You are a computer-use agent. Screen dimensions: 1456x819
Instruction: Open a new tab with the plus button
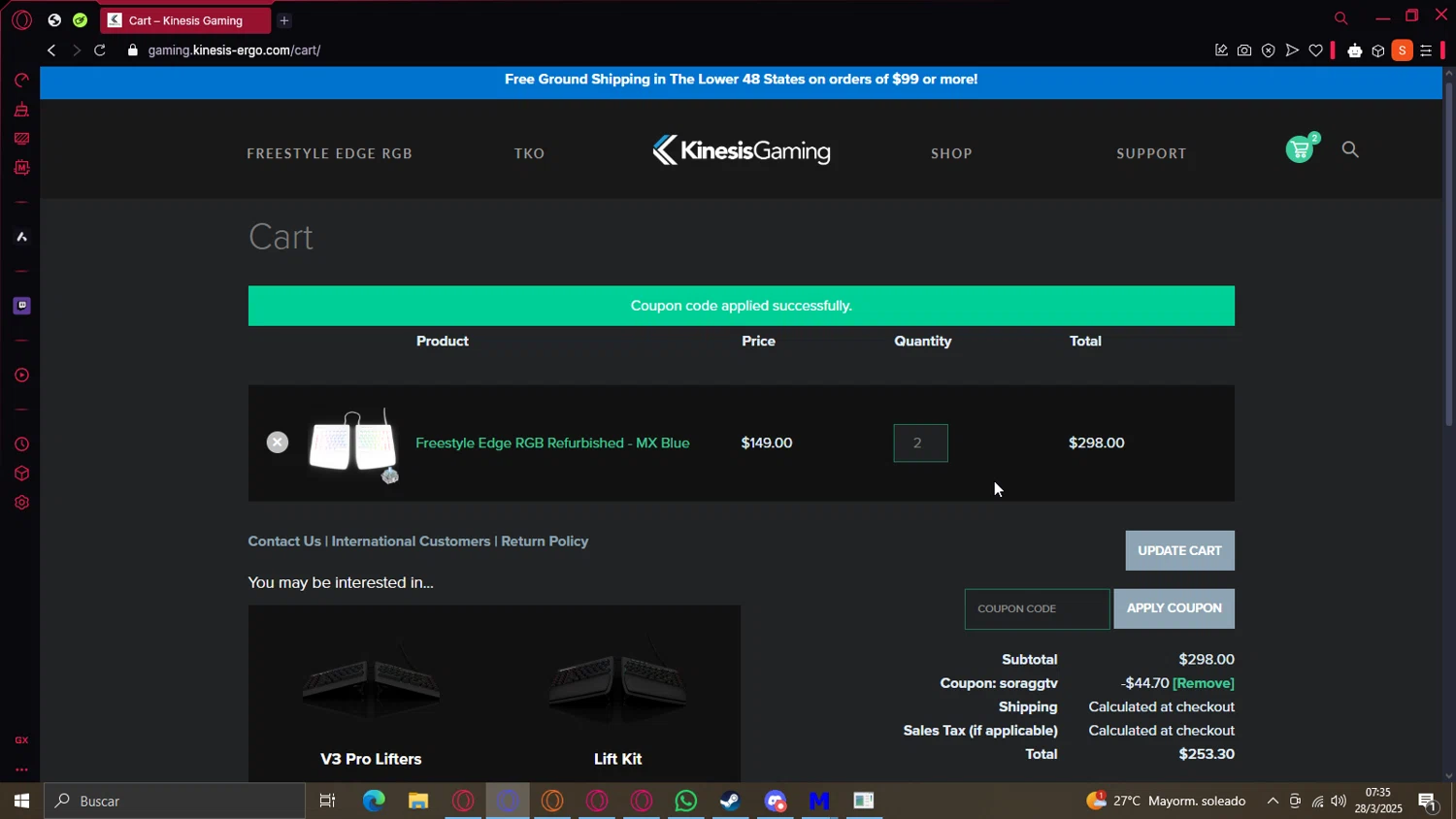point(284,20)
